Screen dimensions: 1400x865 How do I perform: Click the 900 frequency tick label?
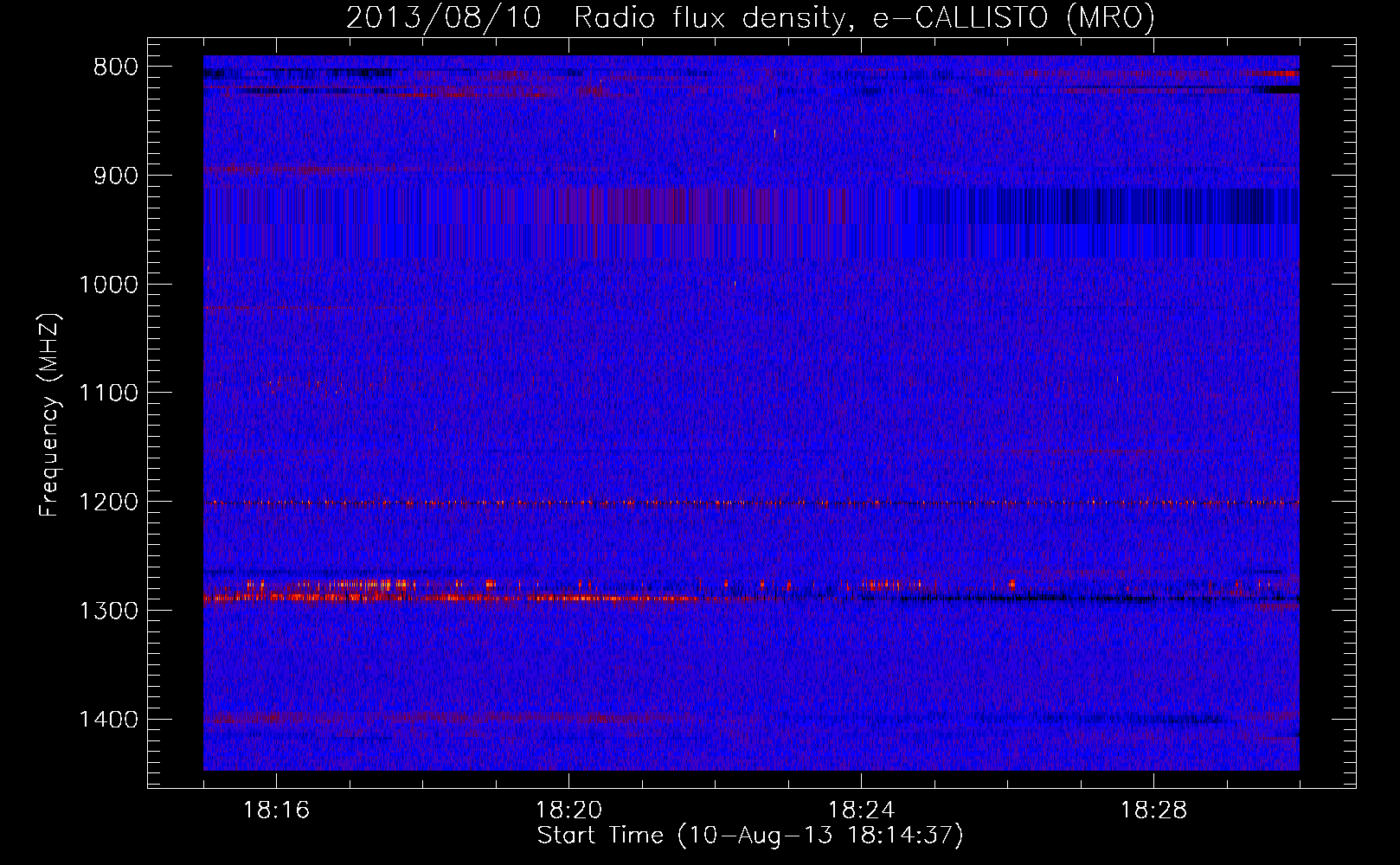114,176
